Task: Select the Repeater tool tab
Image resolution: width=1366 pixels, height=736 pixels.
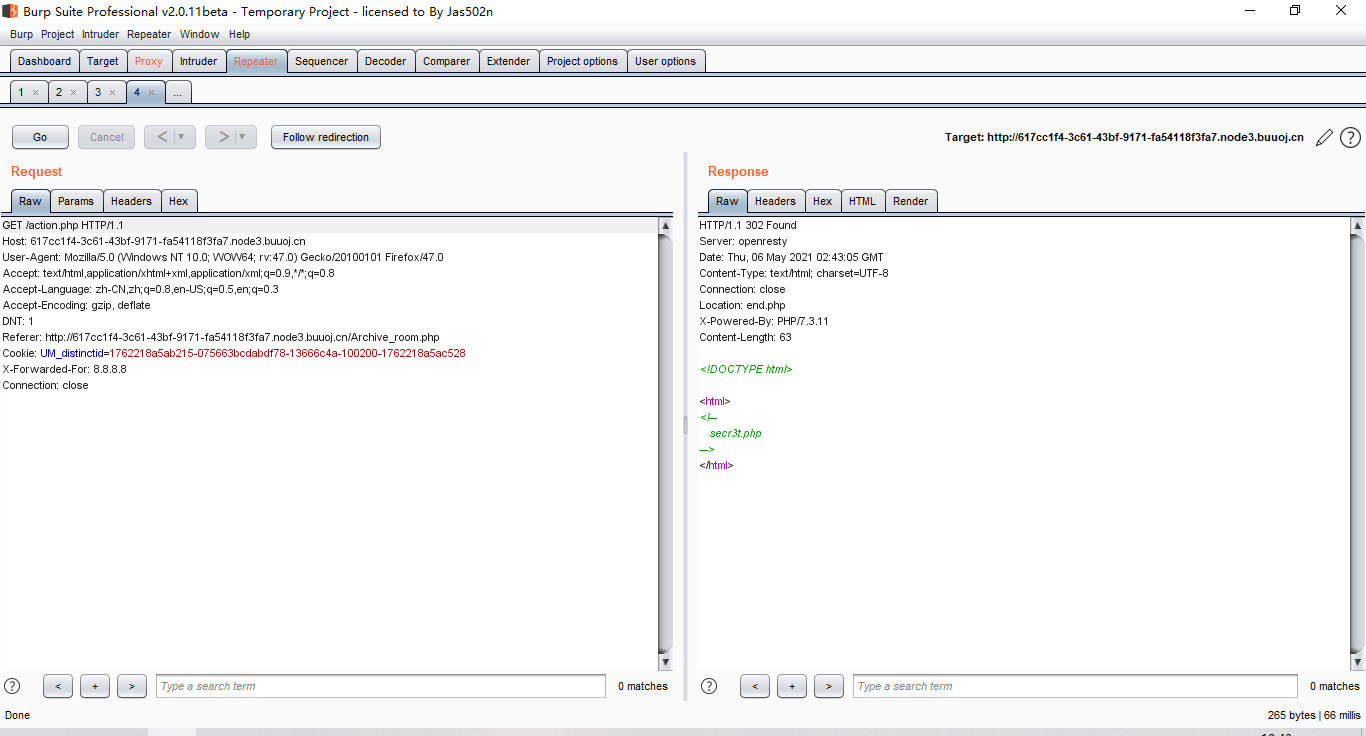Action: coord(256,61)
